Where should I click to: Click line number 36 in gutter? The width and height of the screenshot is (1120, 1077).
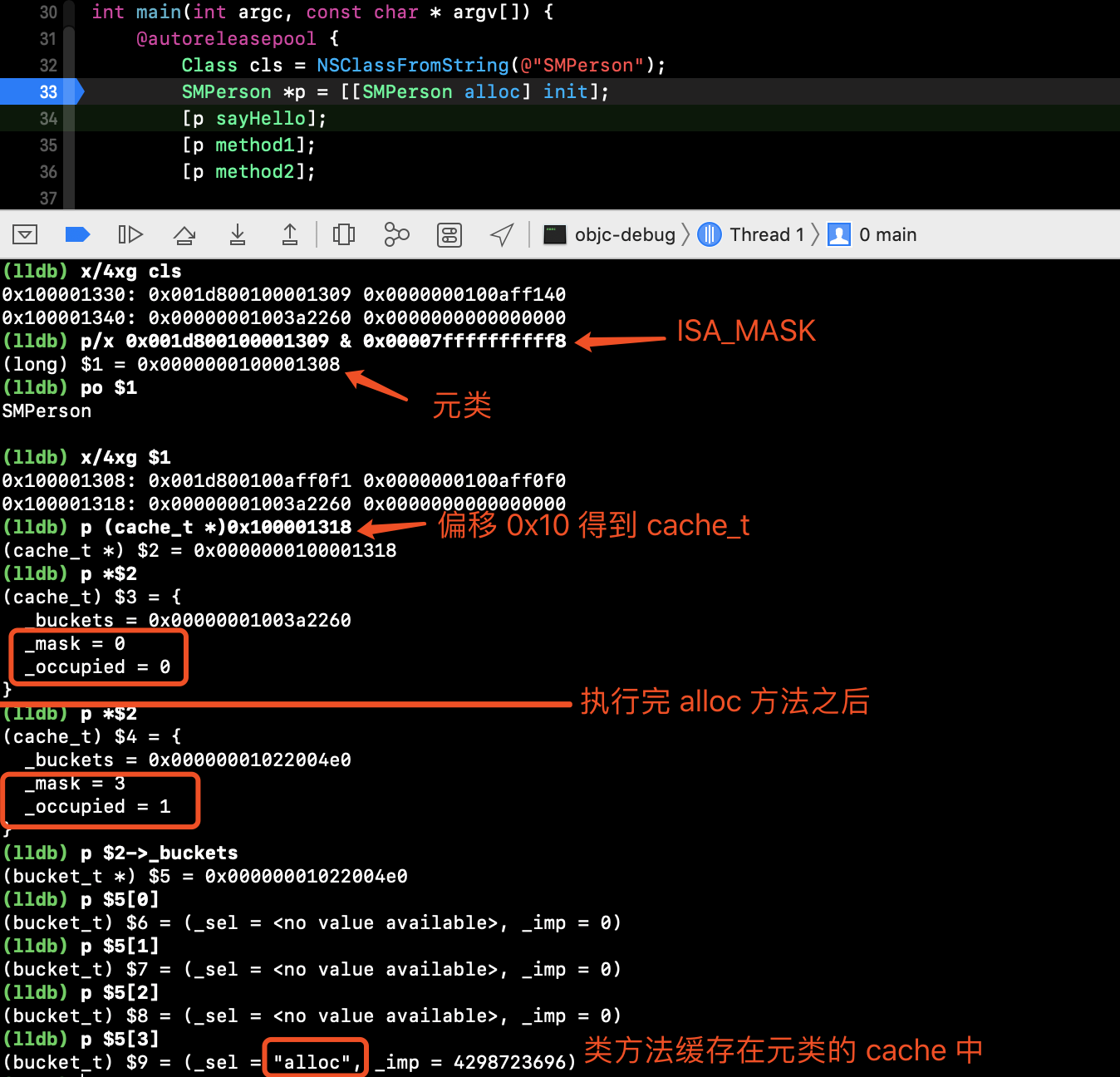click(x=48, y=172)
